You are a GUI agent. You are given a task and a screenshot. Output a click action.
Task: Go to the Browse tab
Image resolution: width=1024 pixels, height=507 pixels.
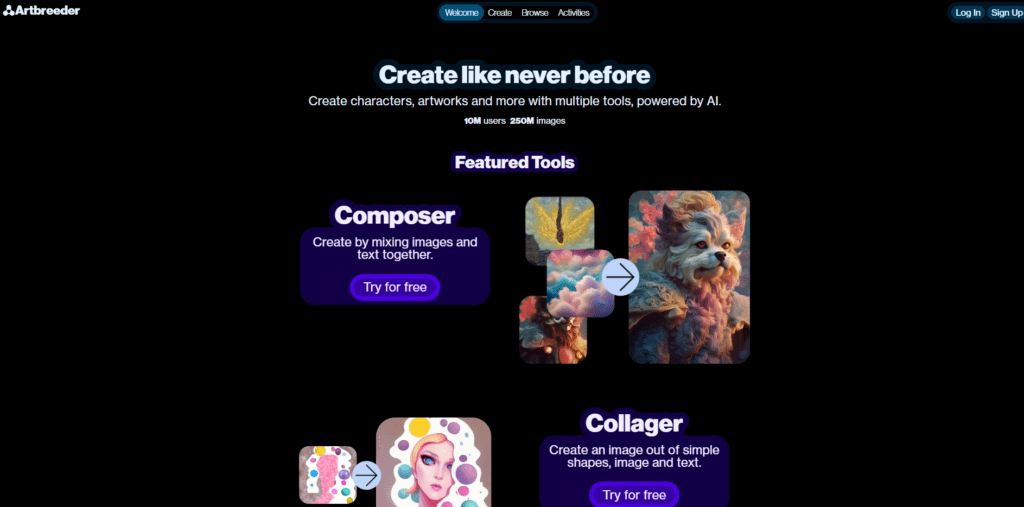click(535, 12)
